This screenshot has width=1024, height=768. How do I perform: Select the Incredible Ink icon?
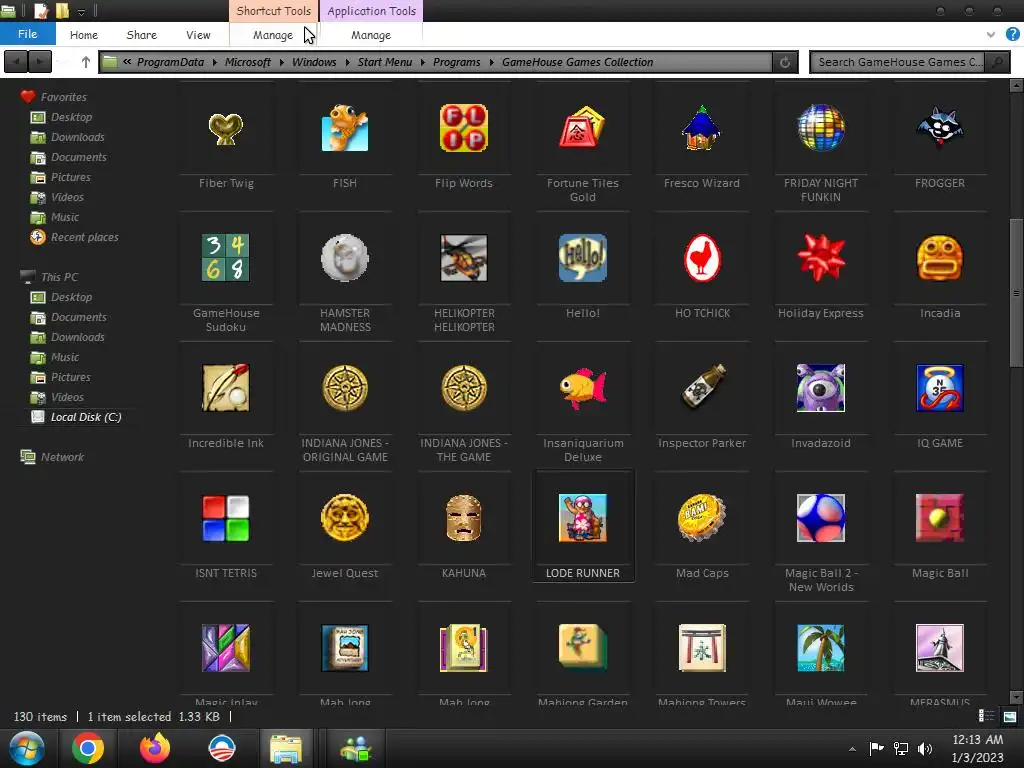tap(225, 388)
